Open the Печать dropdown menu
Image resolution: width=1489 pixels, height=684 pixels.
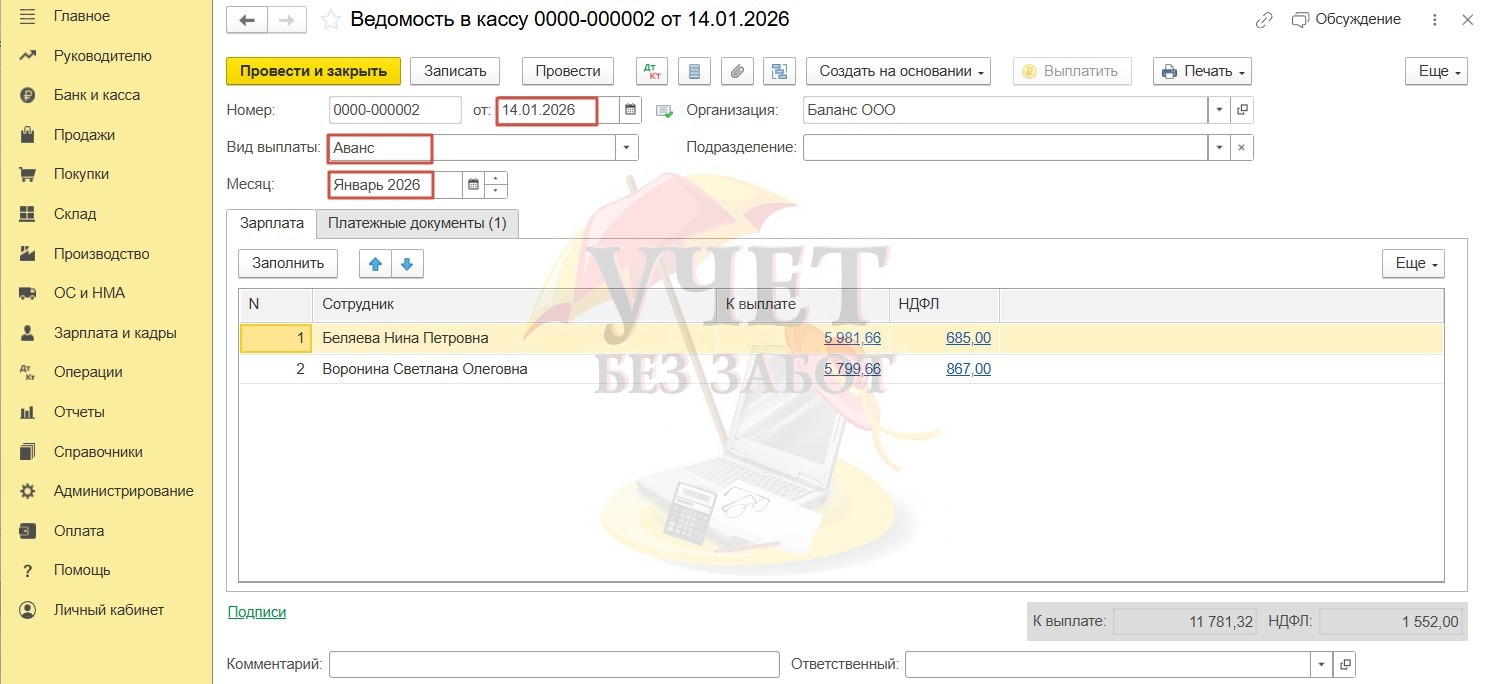click(x=1201, y=71)
